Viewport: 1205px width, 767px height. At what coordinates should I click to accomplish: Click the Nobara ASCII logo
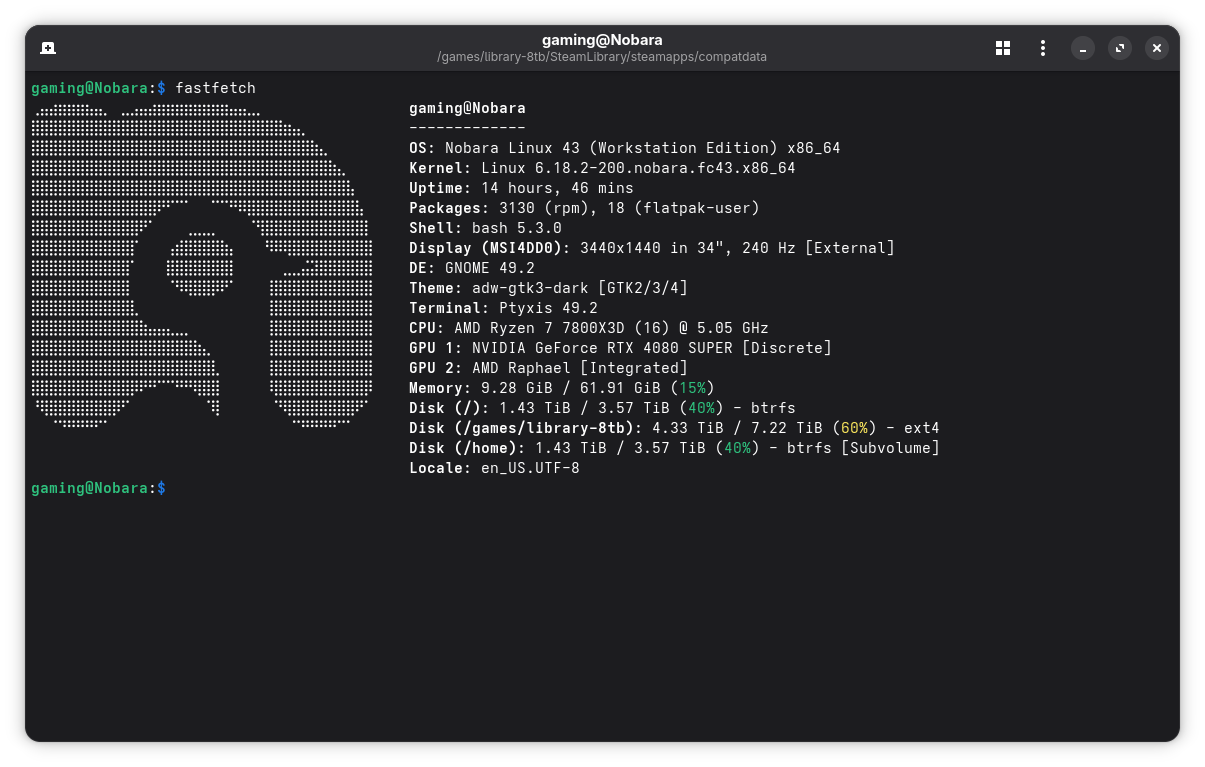[202, 265]
